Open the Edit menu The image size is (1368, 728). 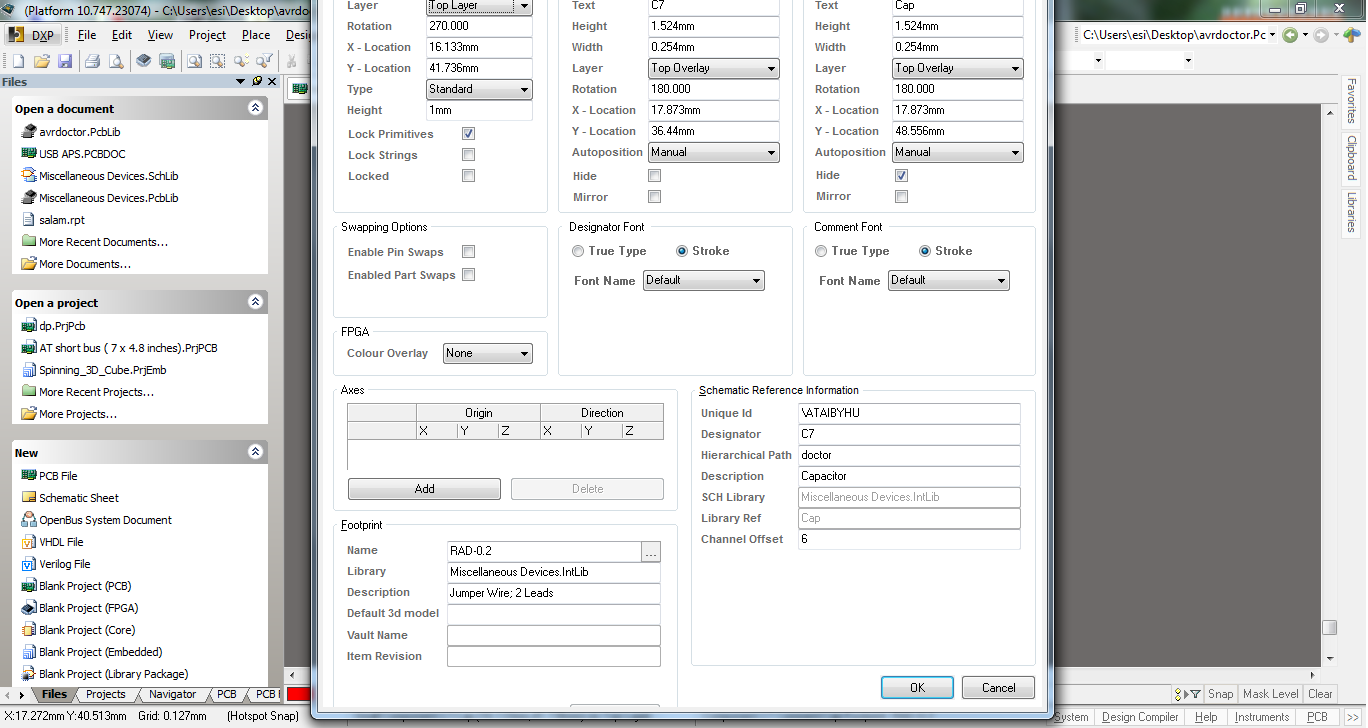coord(122,35)
